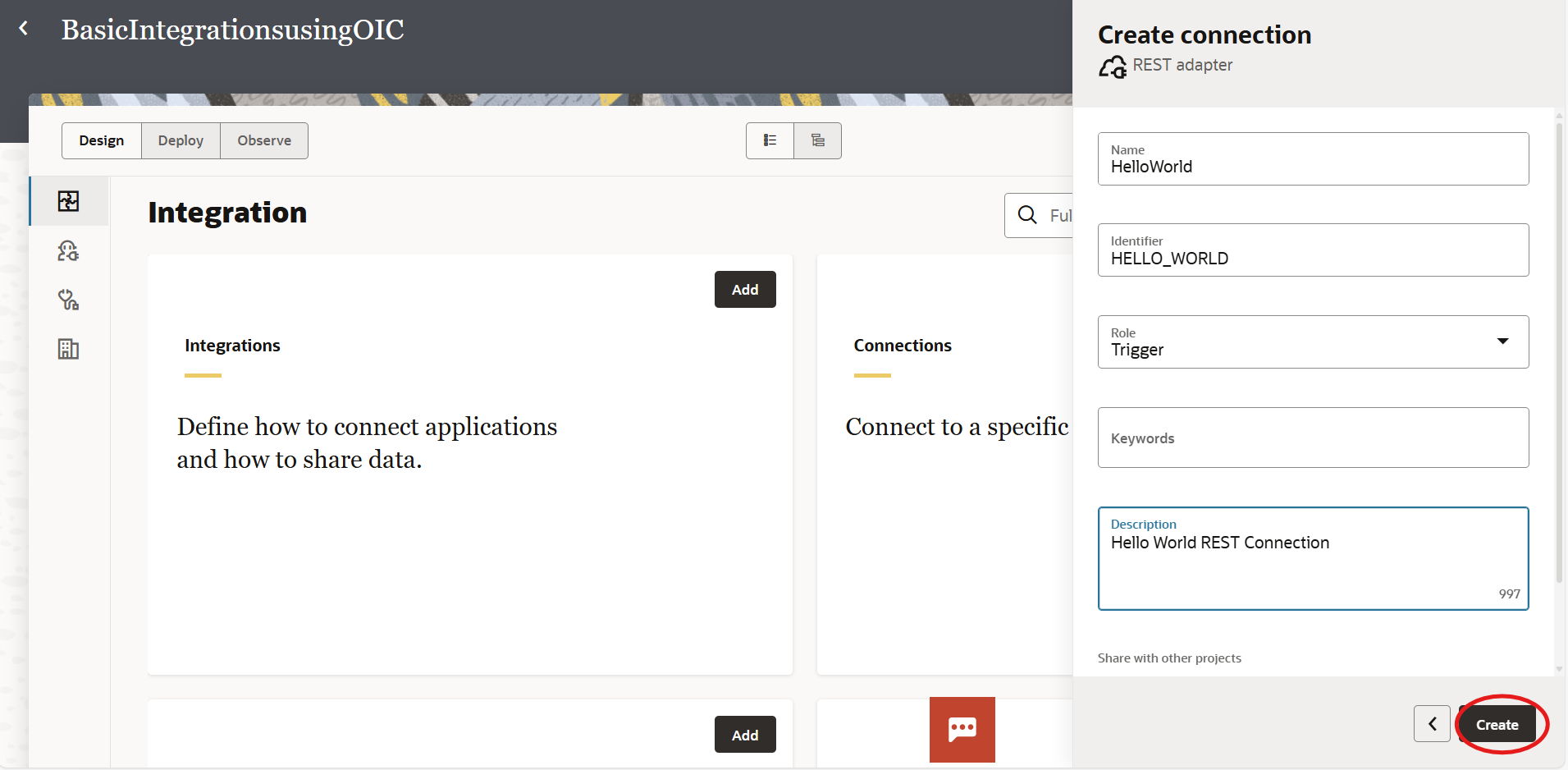Open the Libraries building icon in sidebar
Viewport: 1568px width, 770px height.
[x=69, y=349]
